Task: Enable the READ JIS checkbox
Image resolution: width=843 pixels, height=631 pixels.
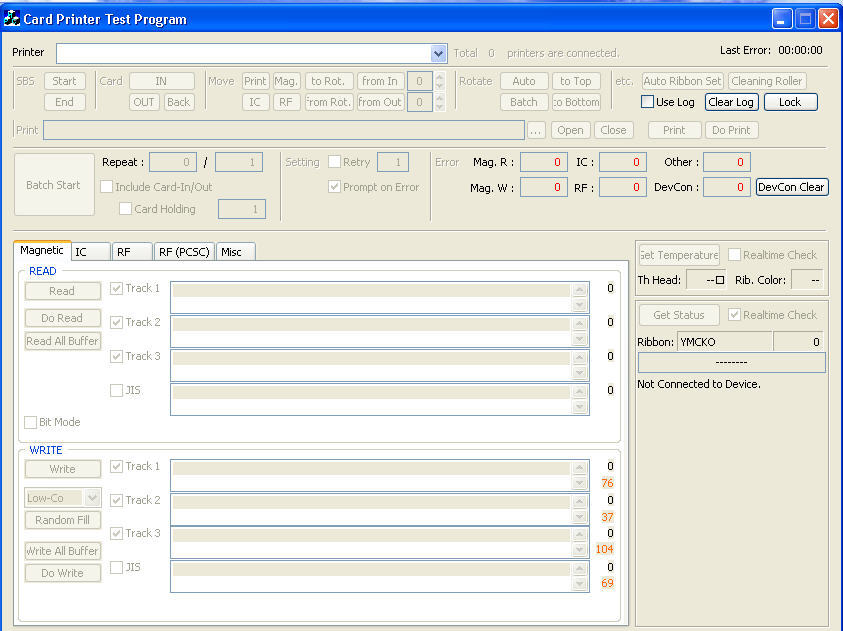Action: click(116, 390)
